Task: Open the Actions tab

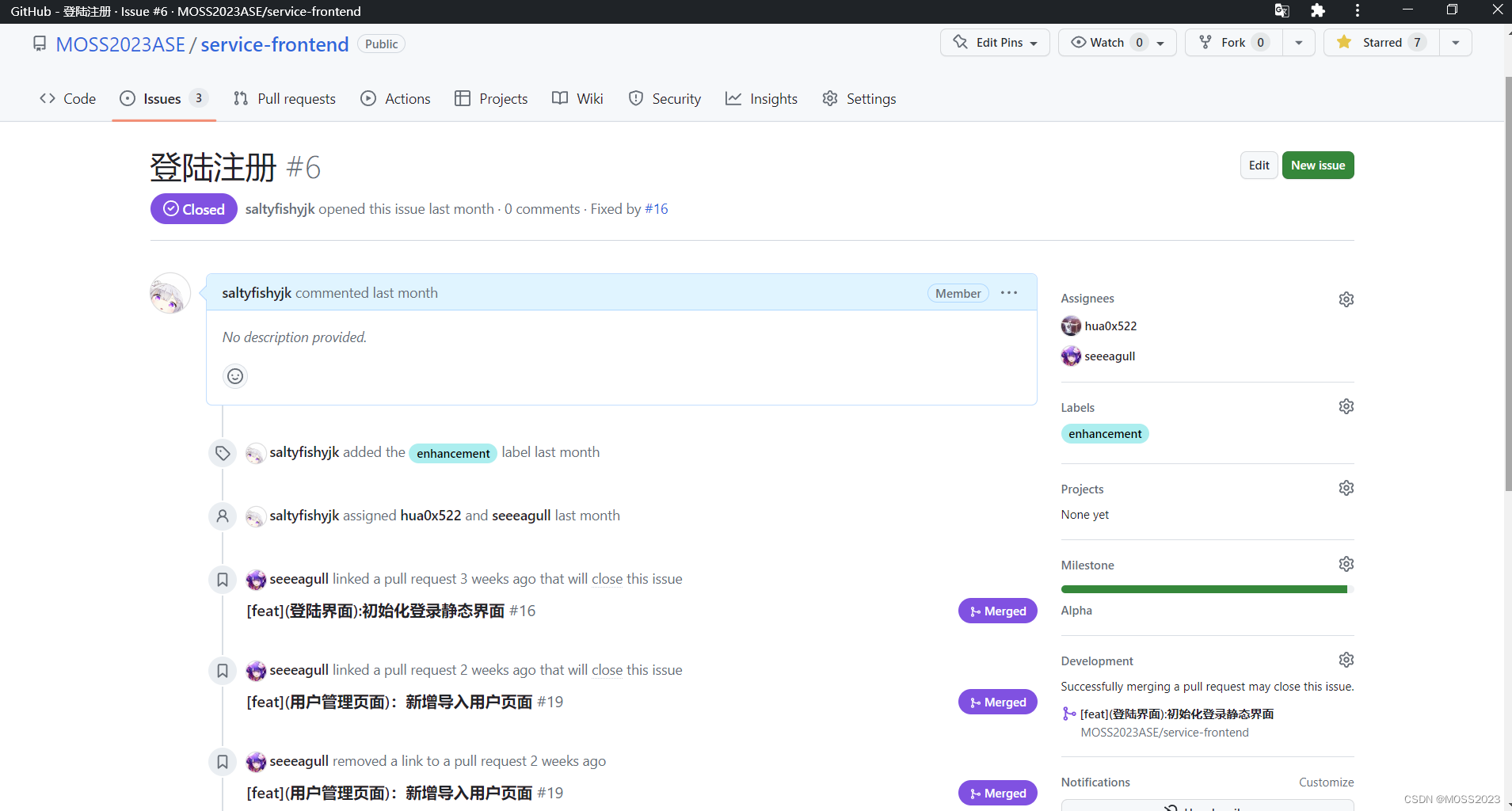Action: pyautogui.click(x=395, y=98)
